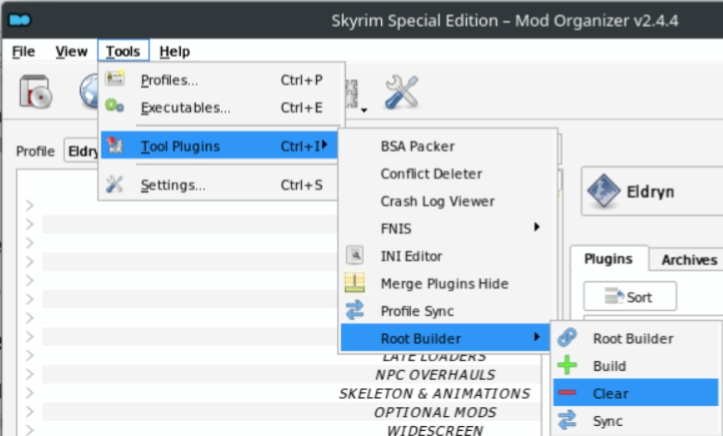The width and height of the screenshot is (723, 436).
Task: Click the Sort button
Action: point(629,296)
